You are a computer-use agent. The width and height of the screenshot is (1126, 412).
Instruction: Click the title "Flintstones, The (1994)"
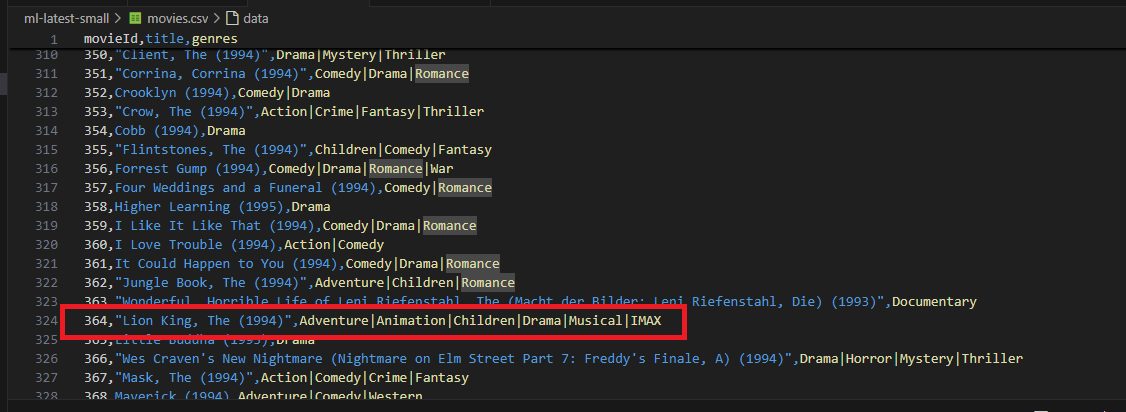(210, 150)
